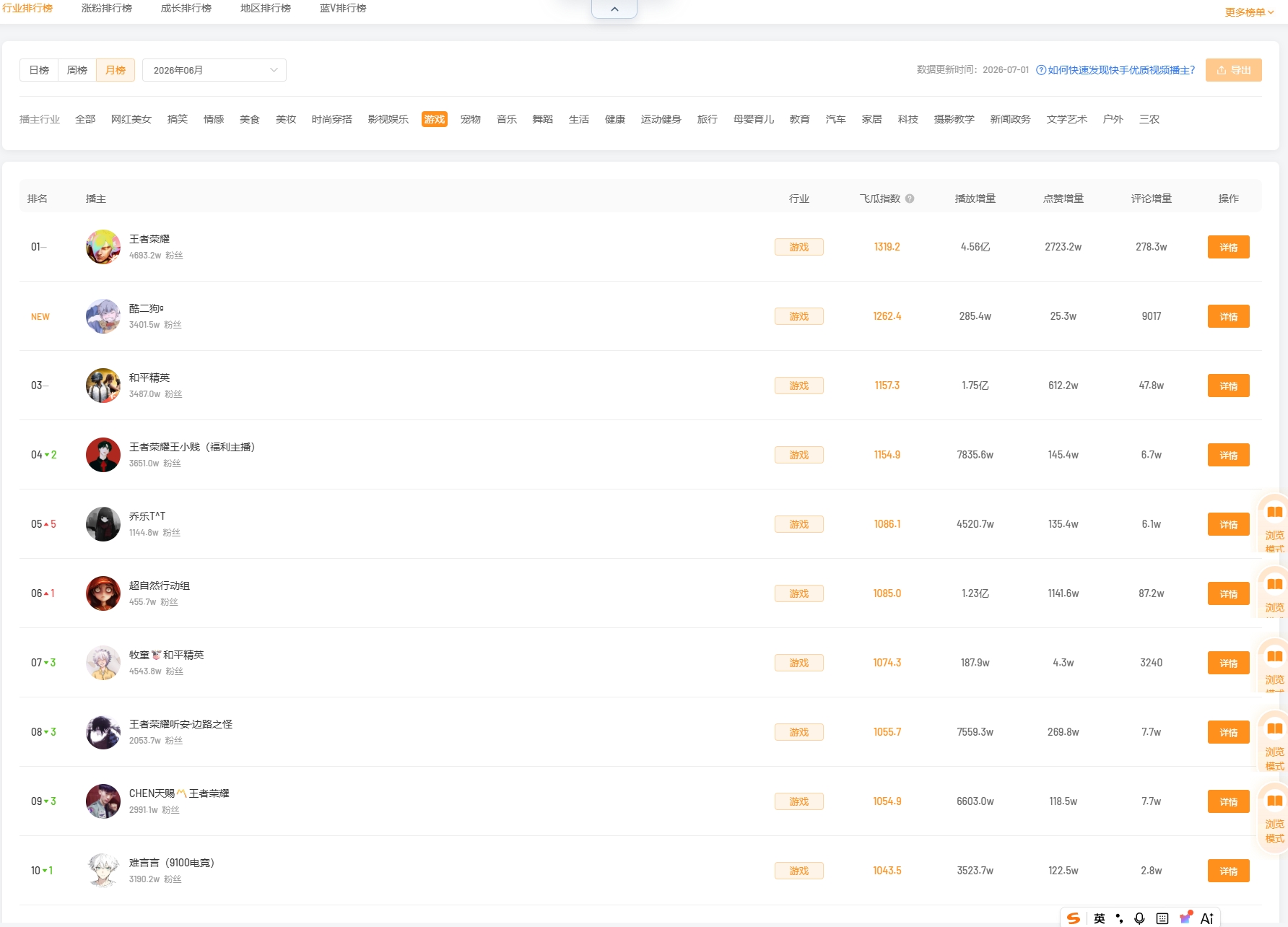The image size is (1288, 927).
Task: Filter by 网红美女 industry
Action: point(131,119)
